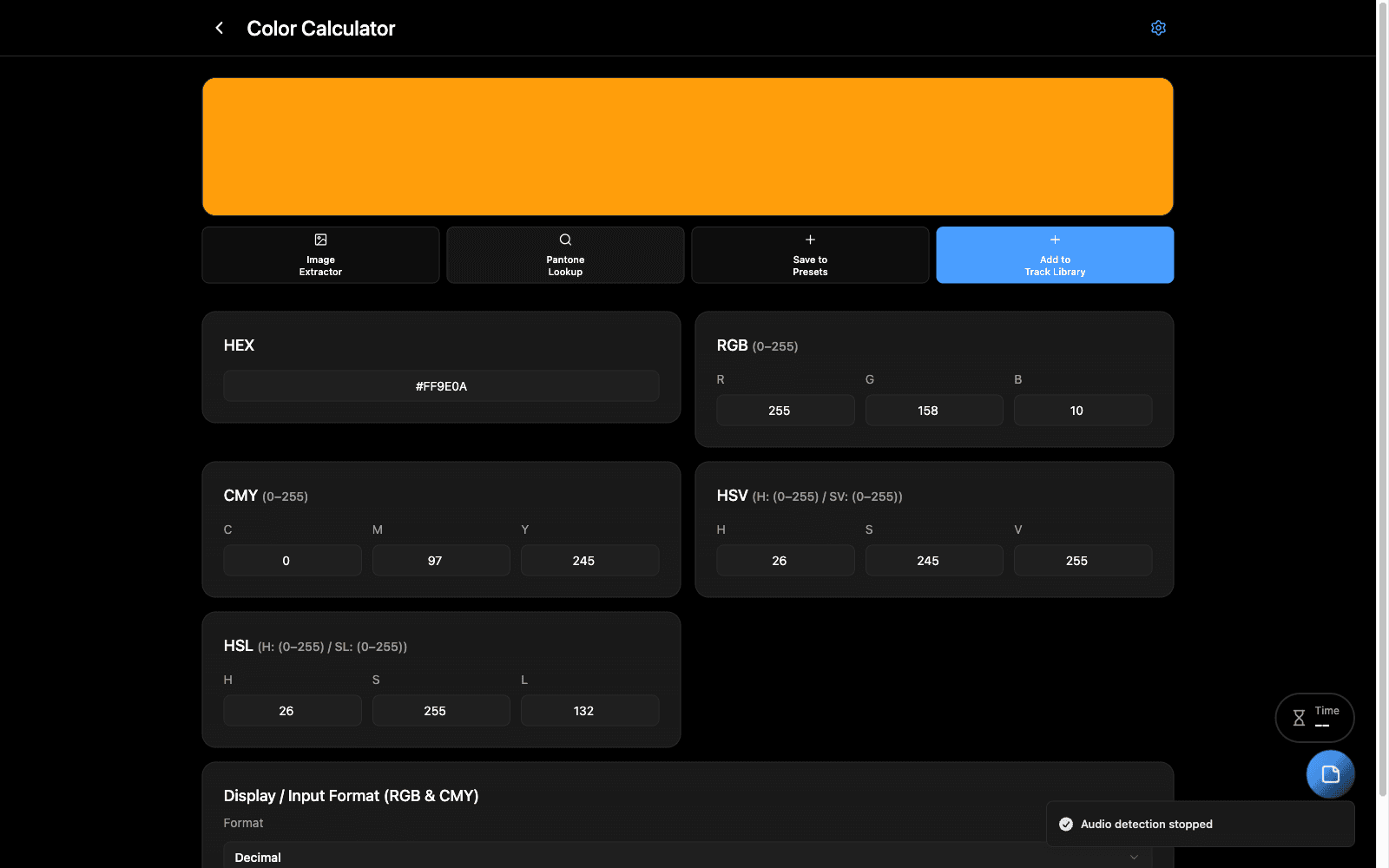Open the Format dropdown showing Decimal
This screenshot has width=1389, height=868.
pos(688,857)
